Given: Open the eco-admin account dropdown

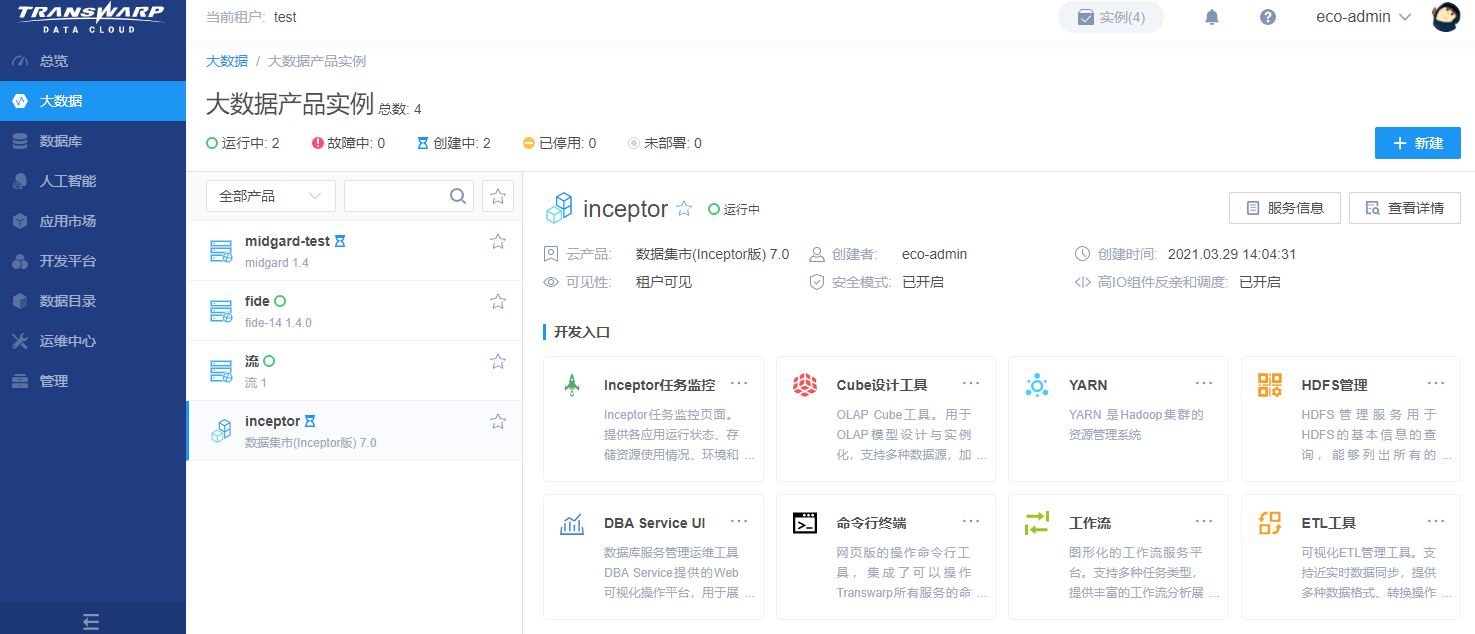Looking at the screenshot, I should (1363, 17).
